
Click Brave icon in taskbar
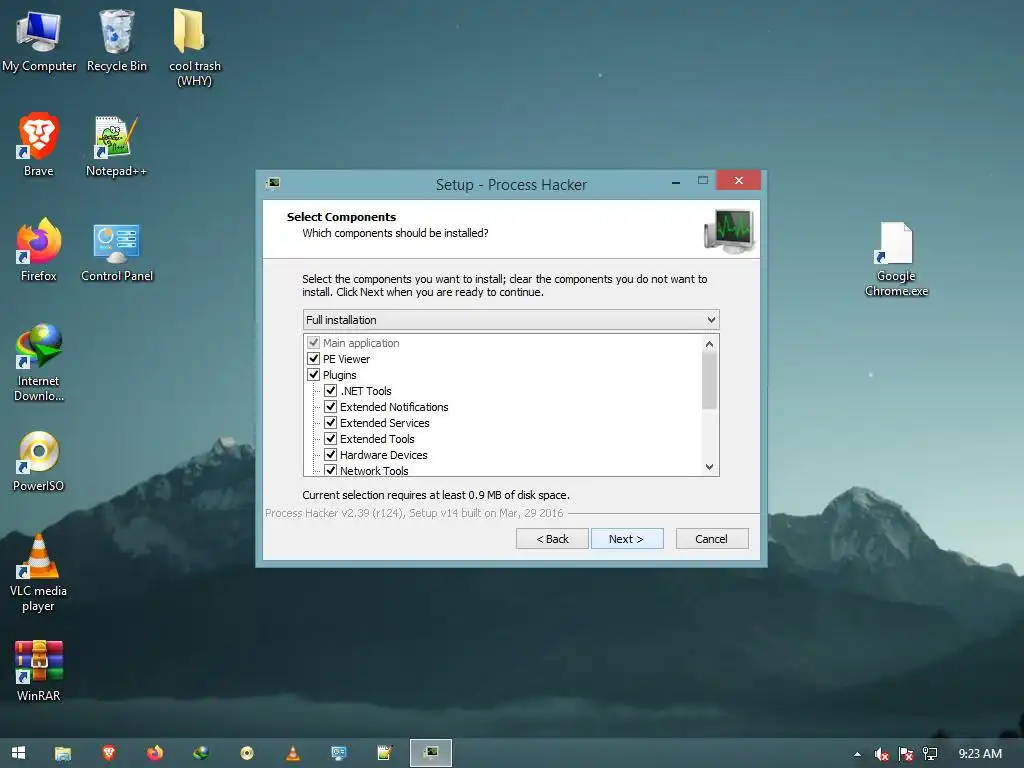[108, 753]
